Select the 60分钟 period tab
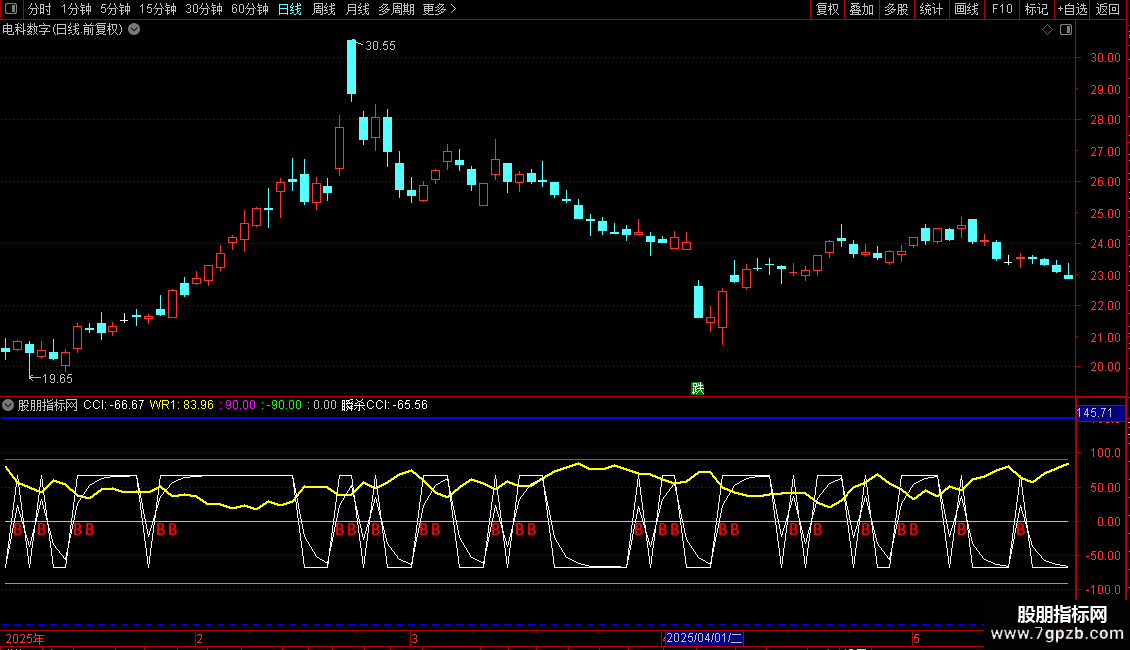Screen dimensions: 1130x650 [249, 10]
